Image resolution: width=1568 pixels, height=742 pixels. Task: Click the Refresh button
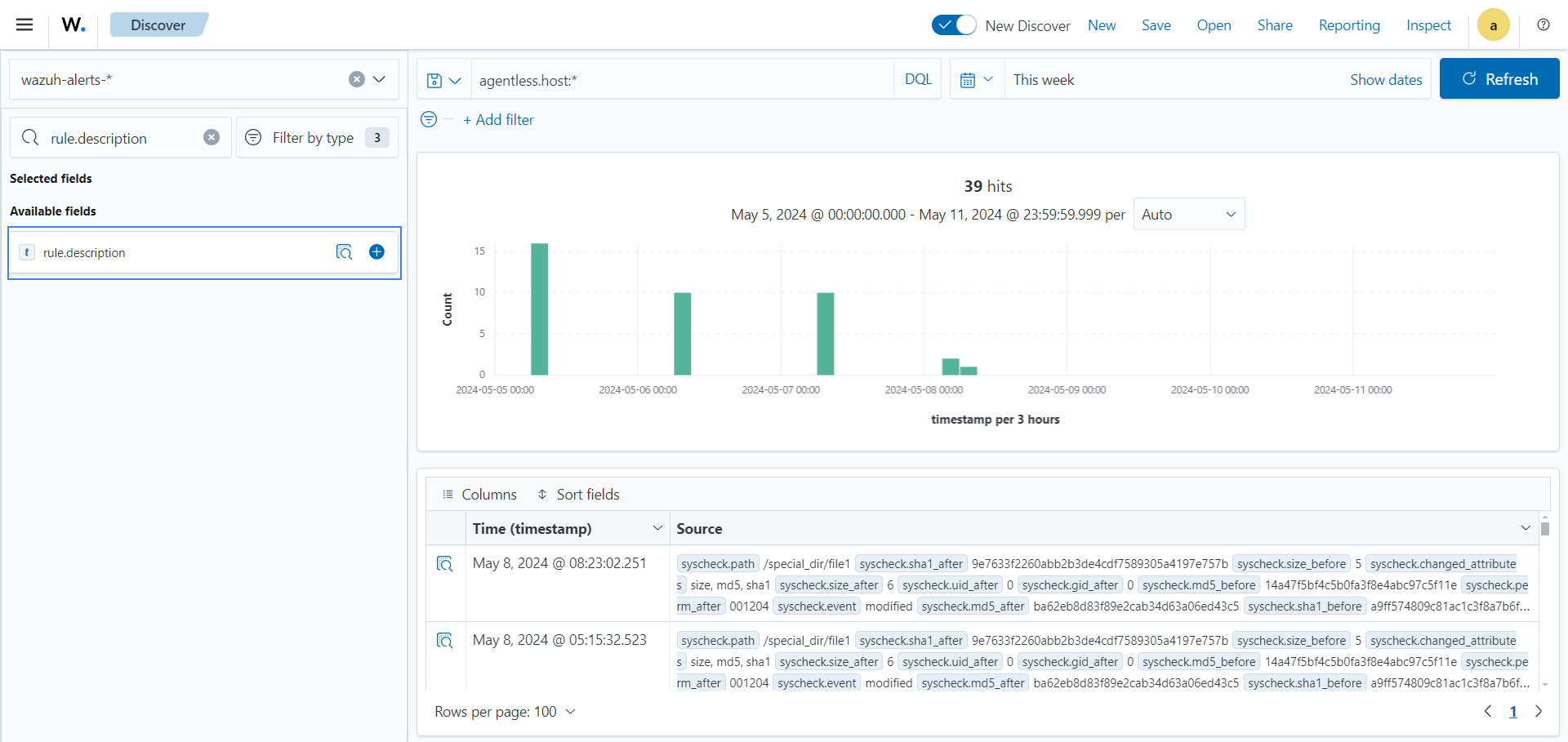[1499, 79]
